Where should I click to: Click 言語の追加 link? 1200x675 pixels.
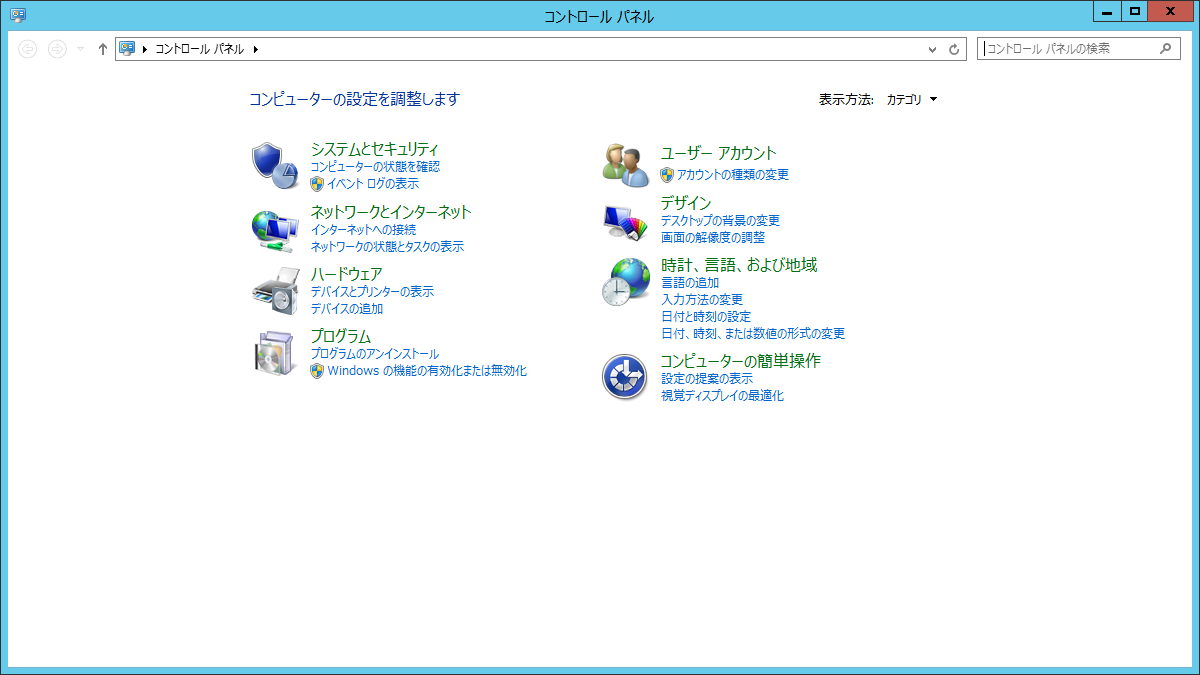coord(690,283)
